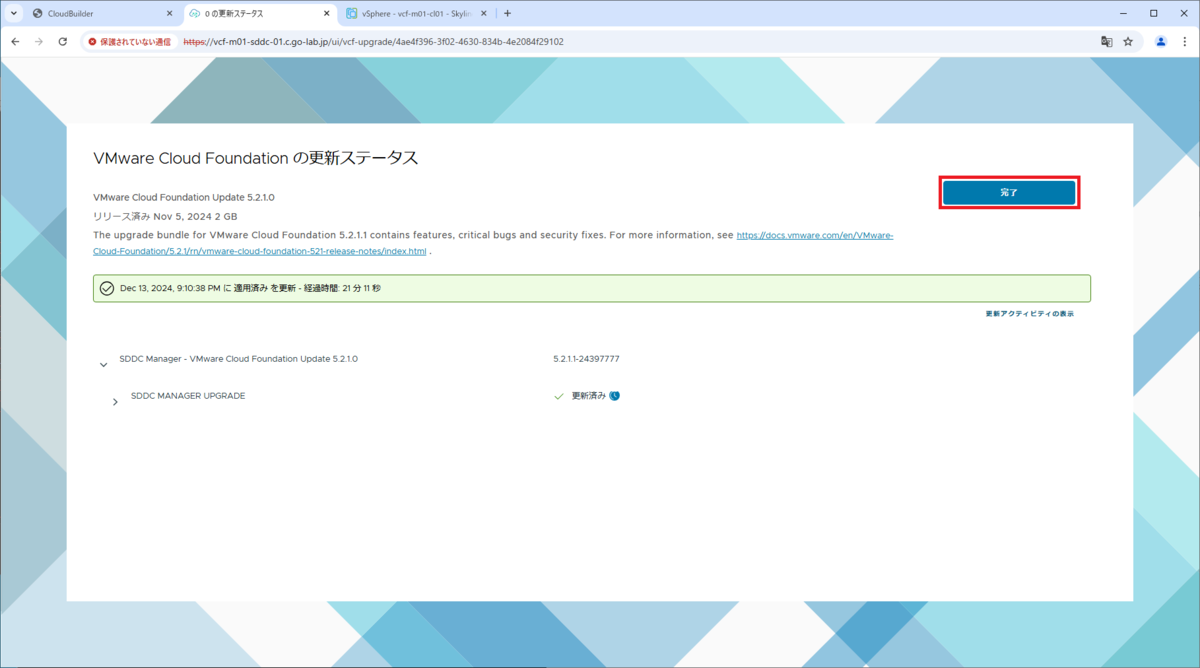Collapse the SDDC Manager update row
This screenshot has width=1200, height=668.
click(x=103, y=365)
